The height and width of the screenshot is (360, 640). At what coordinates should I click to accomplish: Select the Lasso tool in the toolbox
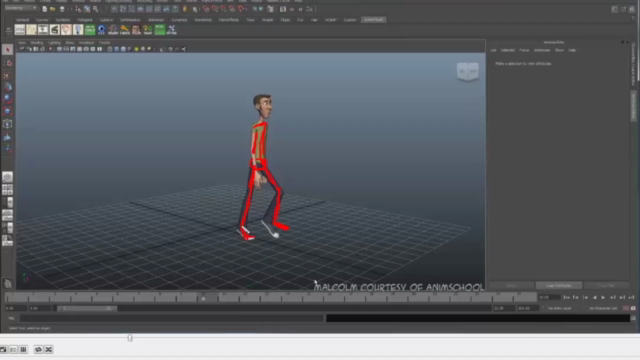7,62
